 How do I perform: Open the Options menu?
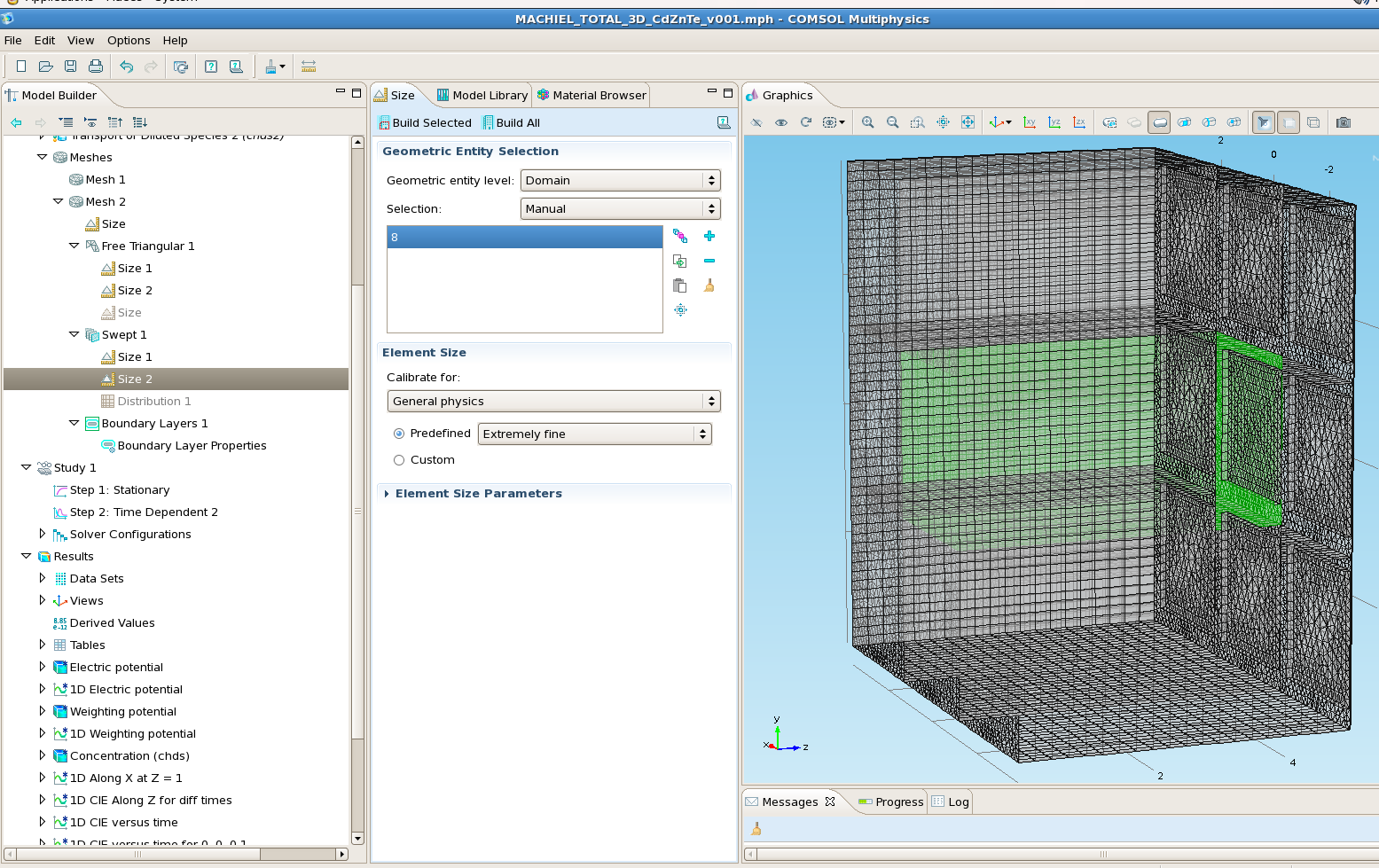[x=129, y=41]
